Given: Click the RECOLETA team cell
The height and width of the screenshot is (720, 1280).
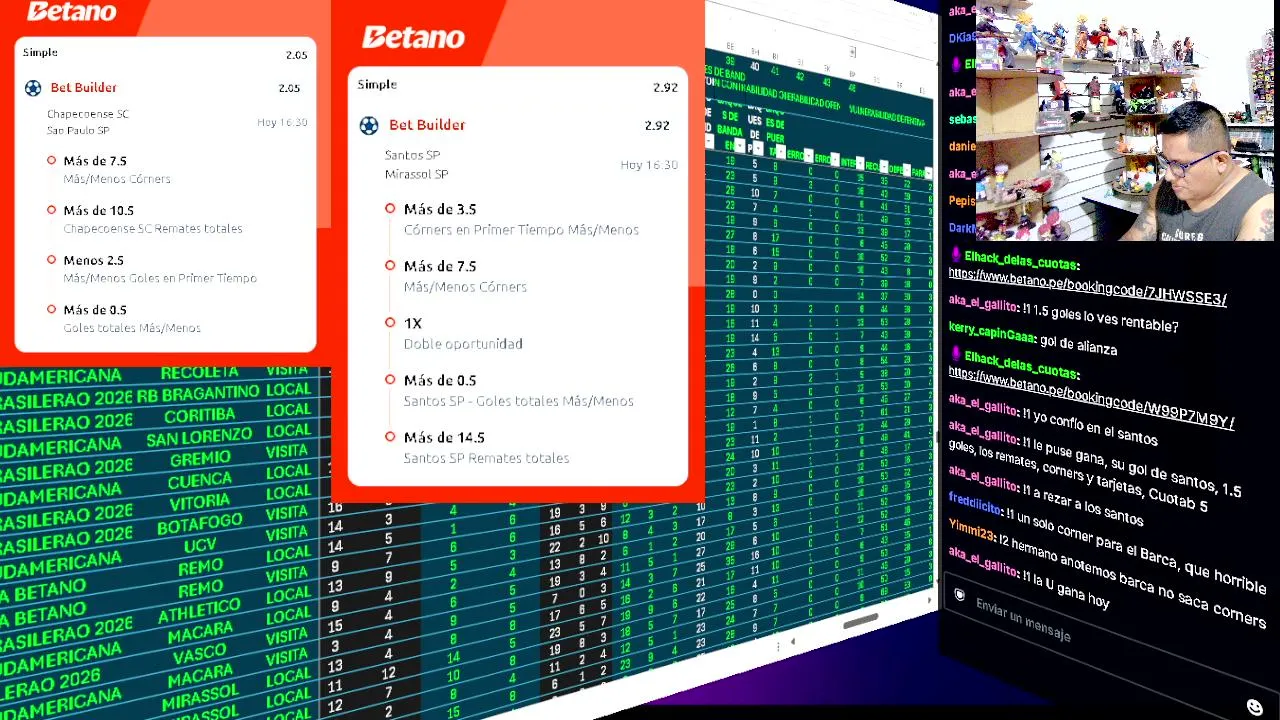Looking at the screenshot, I should point(200,372).
